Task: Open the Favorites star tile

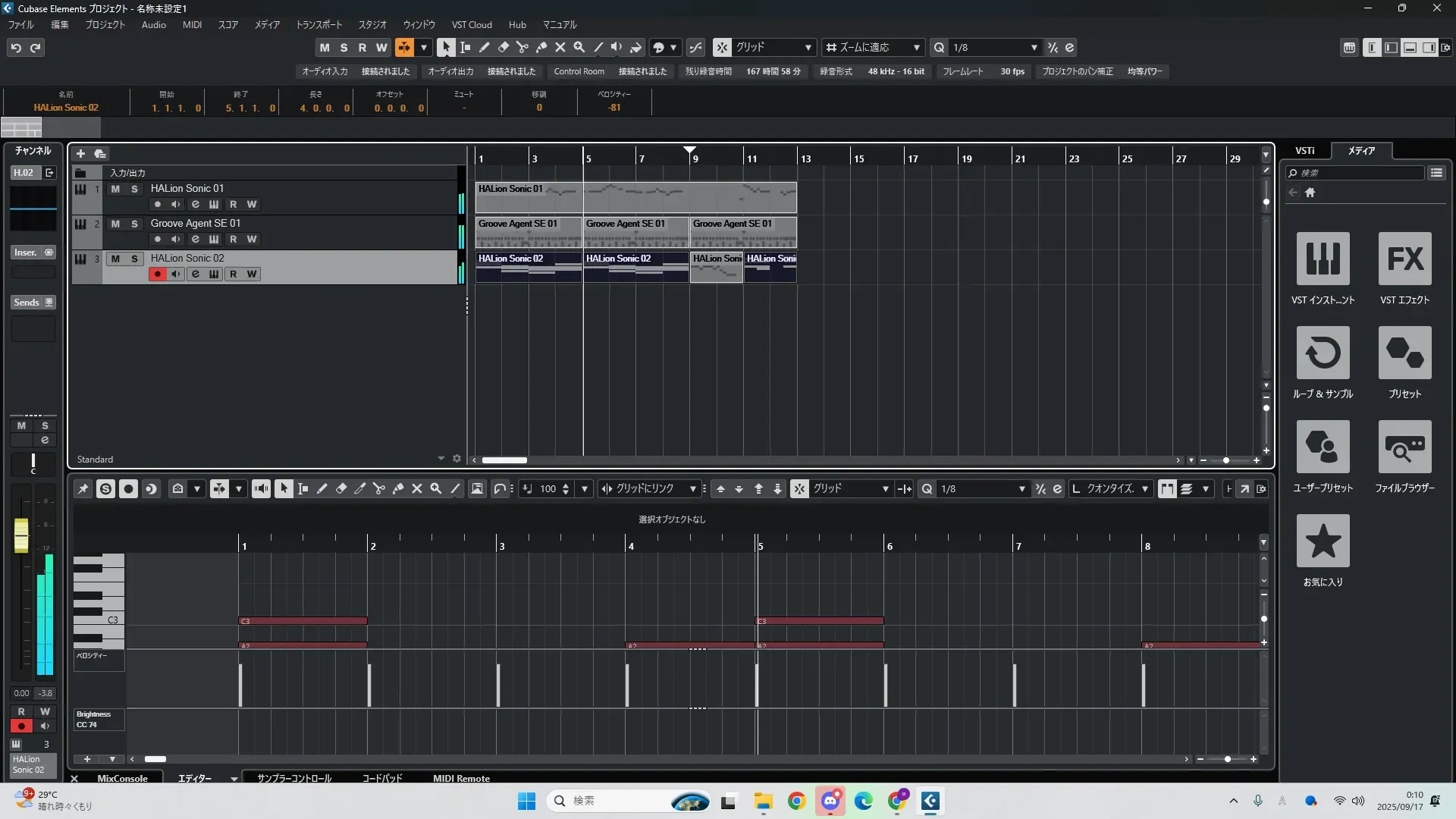Action: coord(1323,541)
